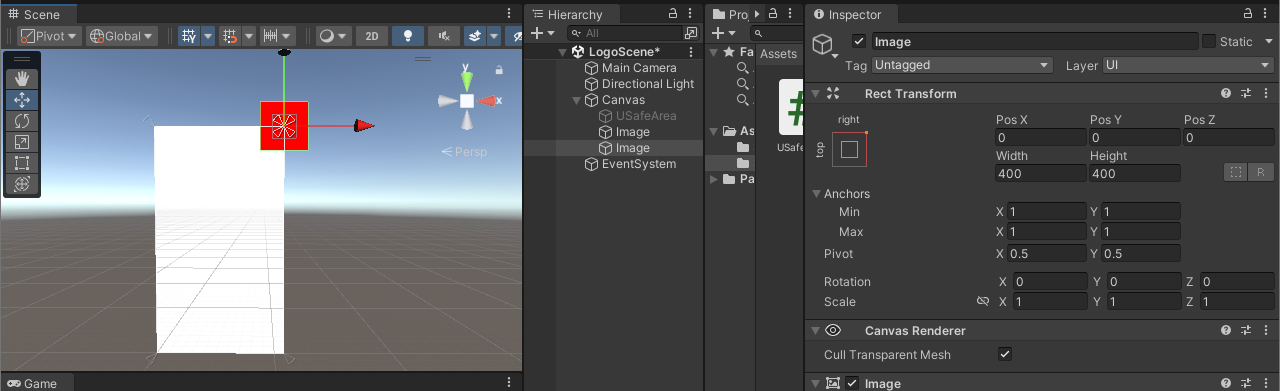Select the Transform combined tool

click(22, 184)
